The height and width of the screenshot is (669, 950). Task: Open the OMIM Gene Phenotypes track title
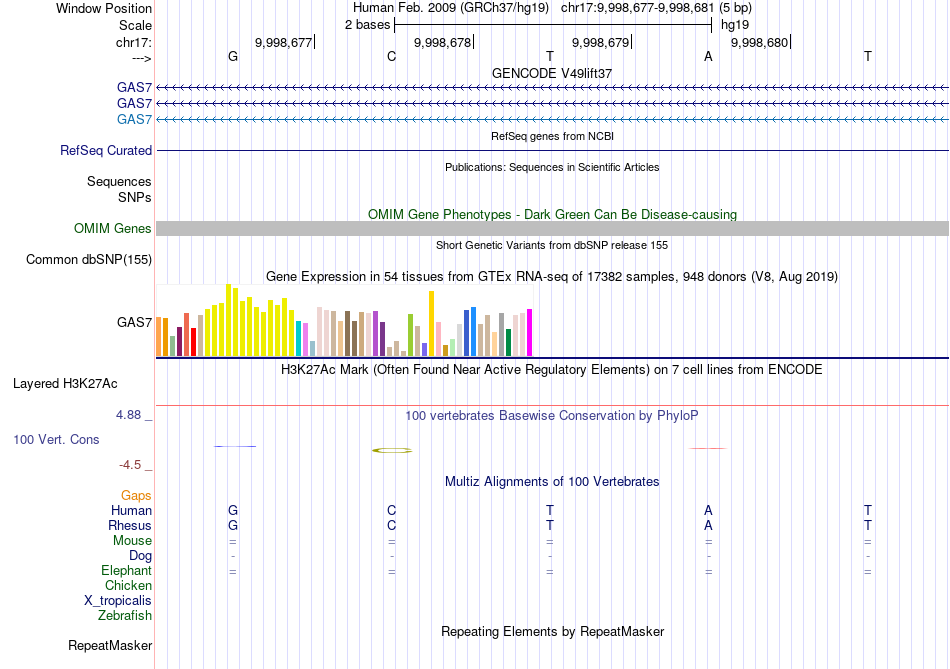tap(552, 215)
